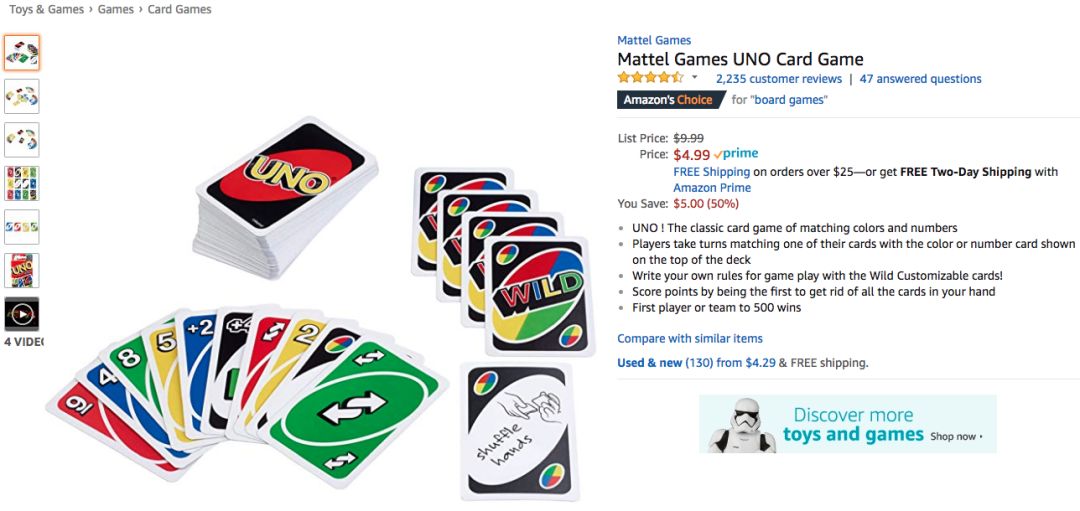
Task: Play the product video thumbnail
Action: (21, 314)
